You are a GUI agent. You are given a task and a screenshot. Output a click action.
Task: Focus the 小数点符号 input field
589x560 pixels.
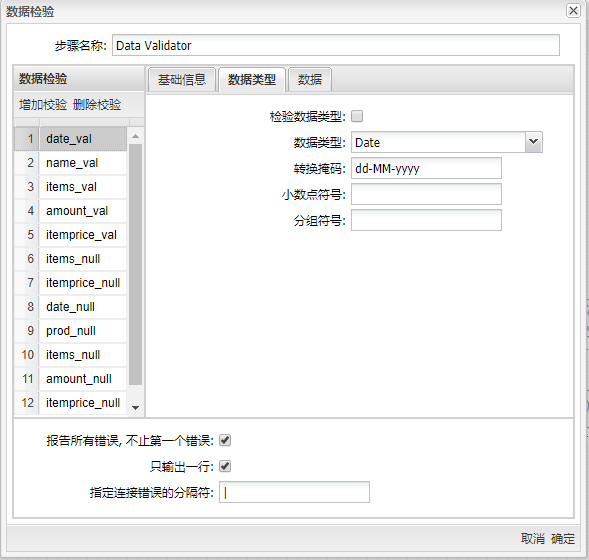[426, 194]
